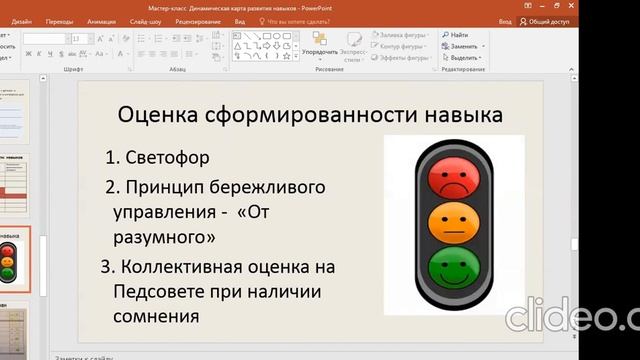
Task: Expand the full shapes gallery
Action: (x=296, y=56)
